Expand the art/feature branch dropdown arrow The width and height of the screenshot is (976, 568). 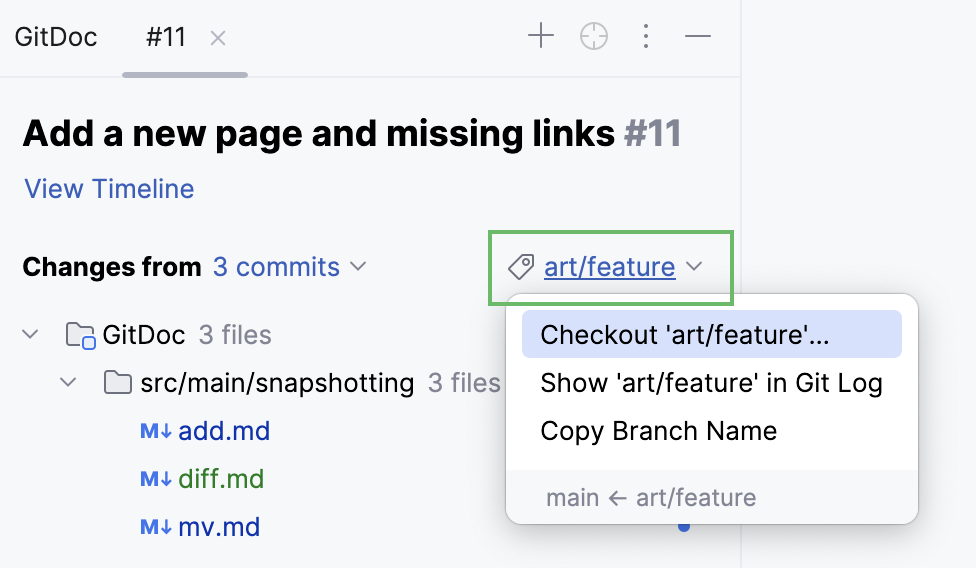(x=696, y=267)
